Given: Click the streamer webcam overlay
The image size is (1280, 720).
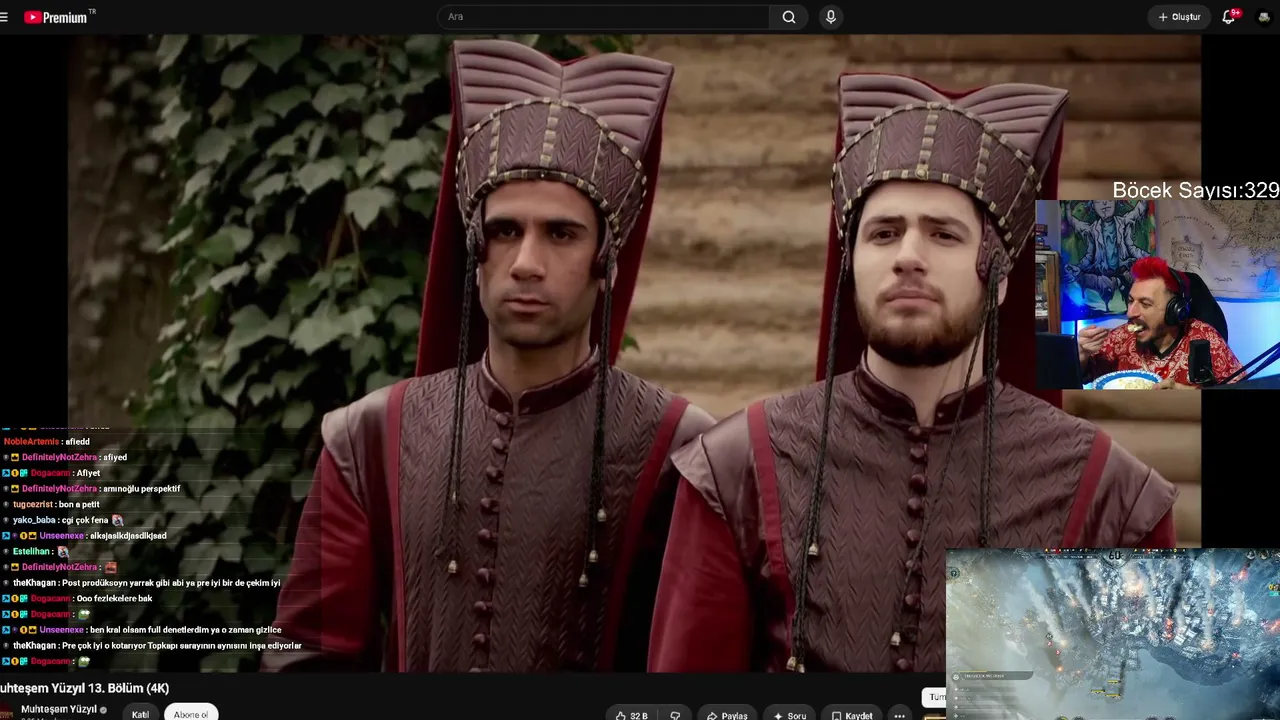Looking at the screenshot, I should [x=1157, y=294].
